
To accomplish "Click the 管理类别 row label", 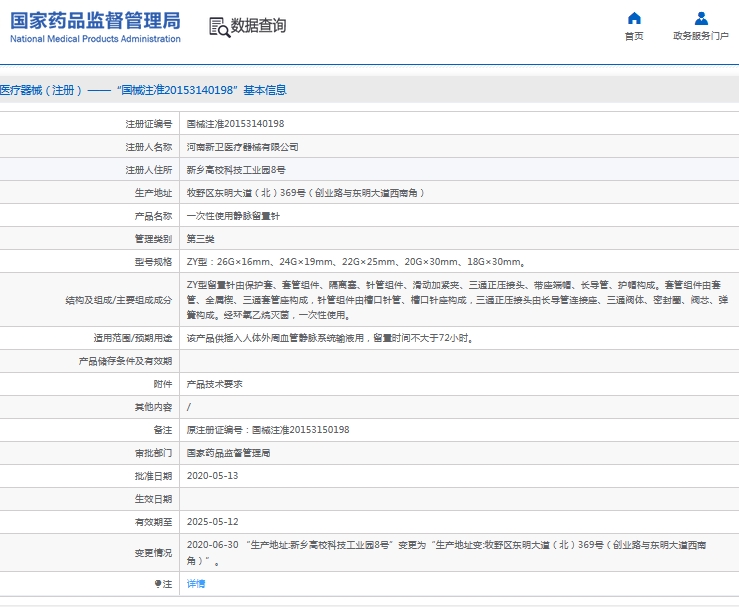I will [x=153, y=239].
